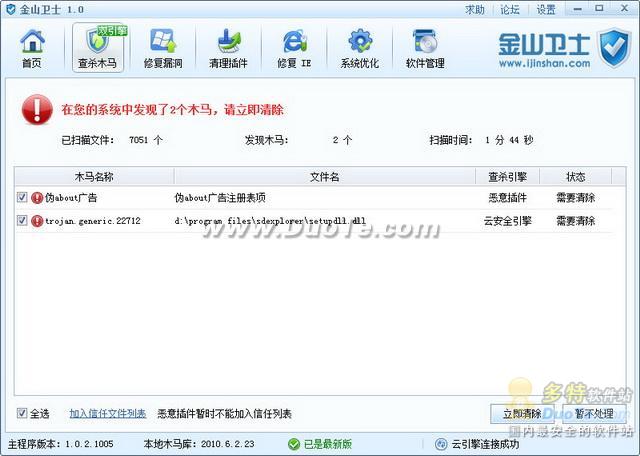Open the 修复 IE repair icon

pos(294,48)
